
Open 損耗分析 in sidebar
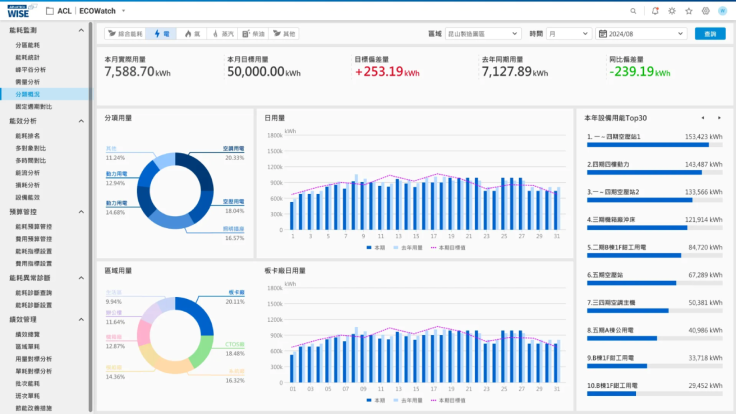(28, 185)
